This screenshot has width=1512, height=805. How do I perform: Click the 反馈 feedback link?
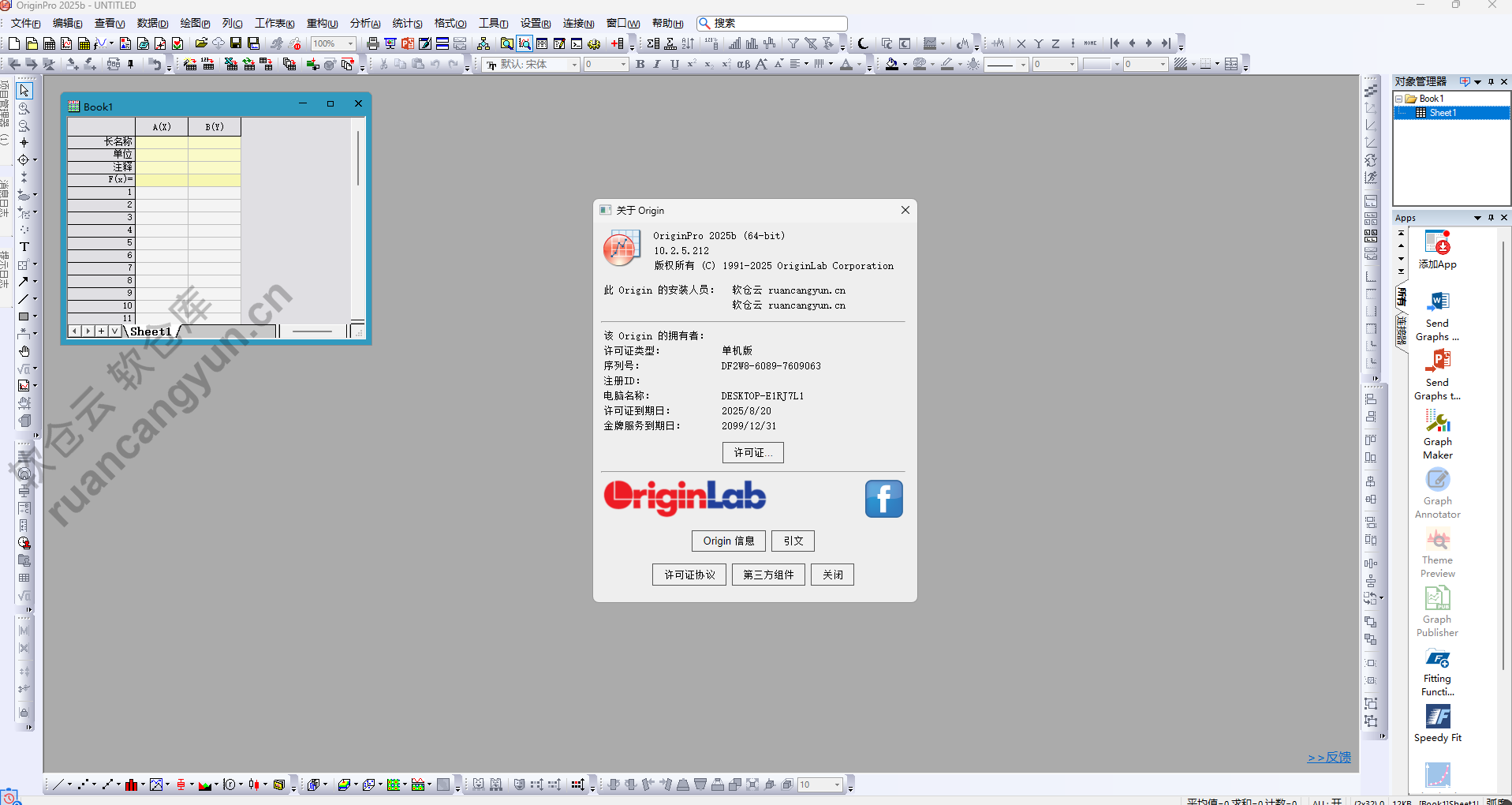point(1329,758)
